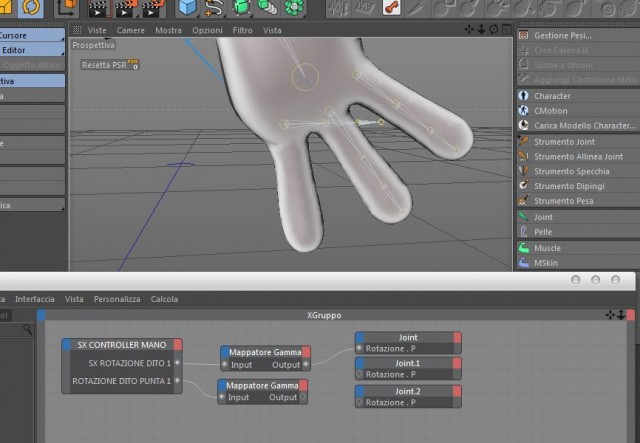This screenshot has height=443, width=640.
Task: Click the XGruppo title bar
Action: tap(324, 315)
